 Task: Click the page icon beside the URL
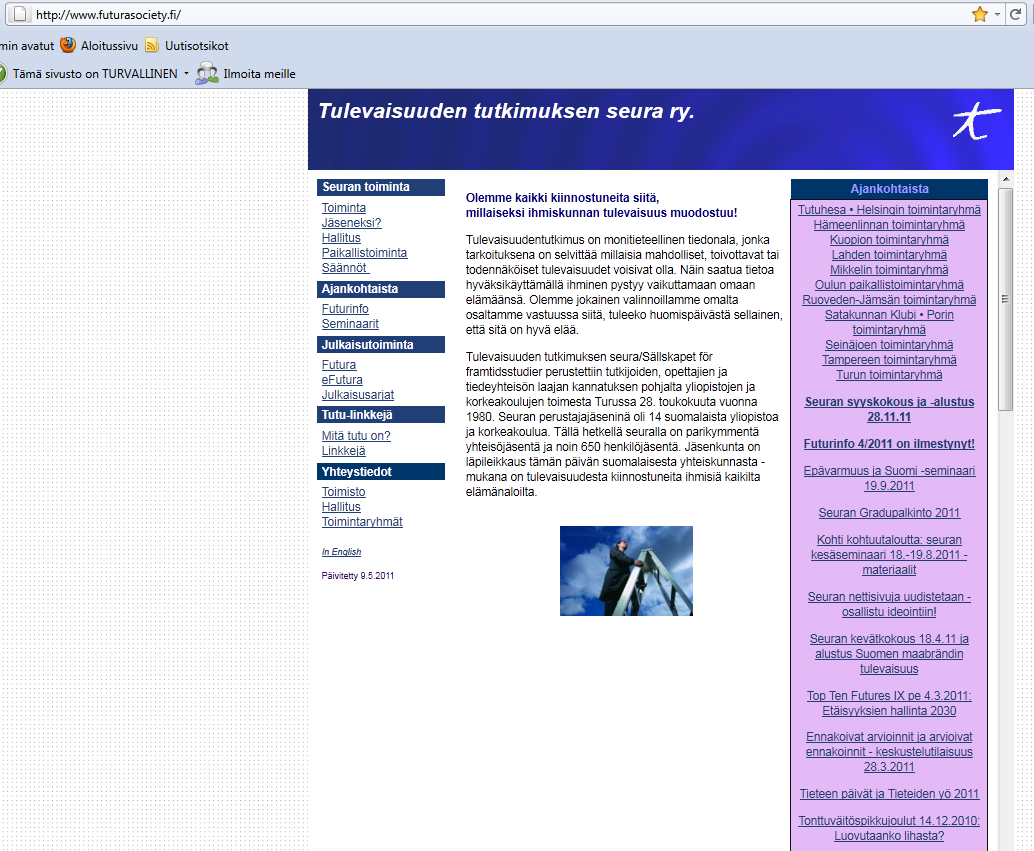[20, 14]
